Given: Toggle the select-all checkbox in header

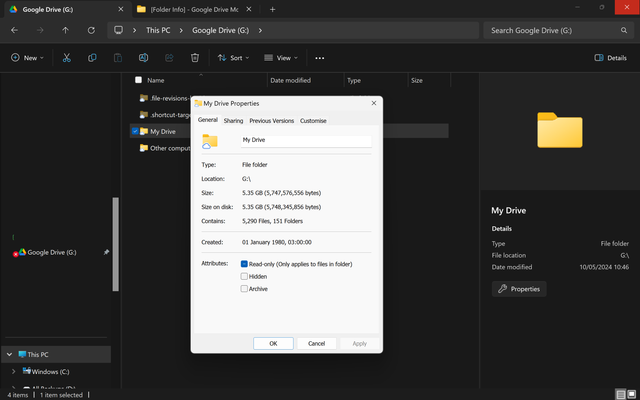Looking at the screenshot, I should pyautogui.click(x=138, y=80).
